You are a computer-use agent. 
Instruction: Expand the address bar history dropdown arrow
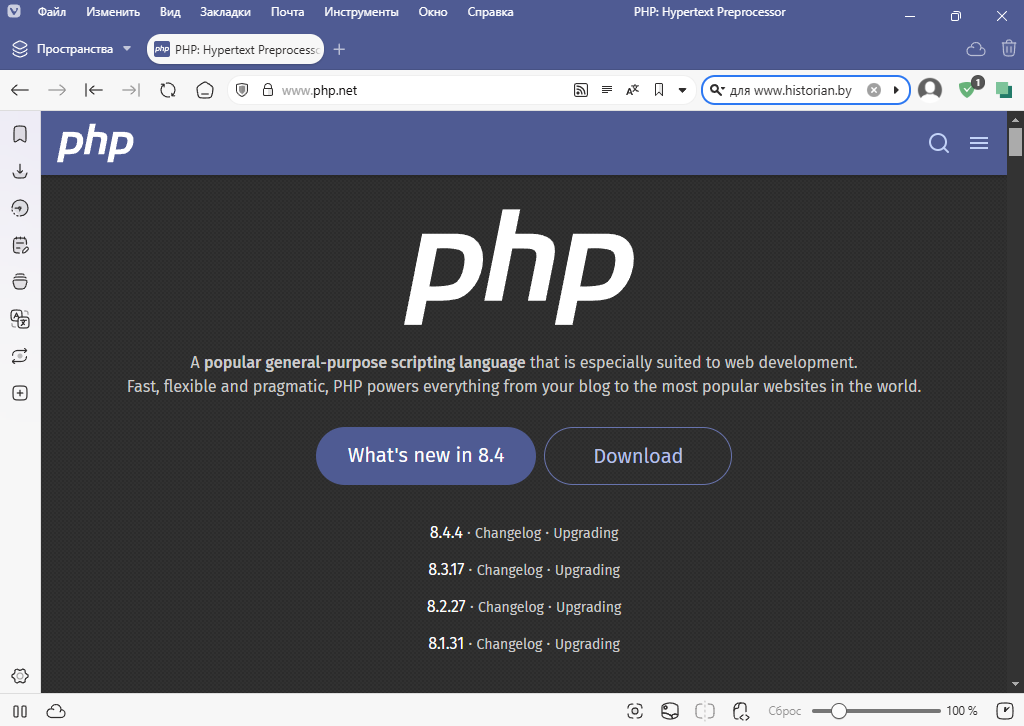tap(682, 90)
